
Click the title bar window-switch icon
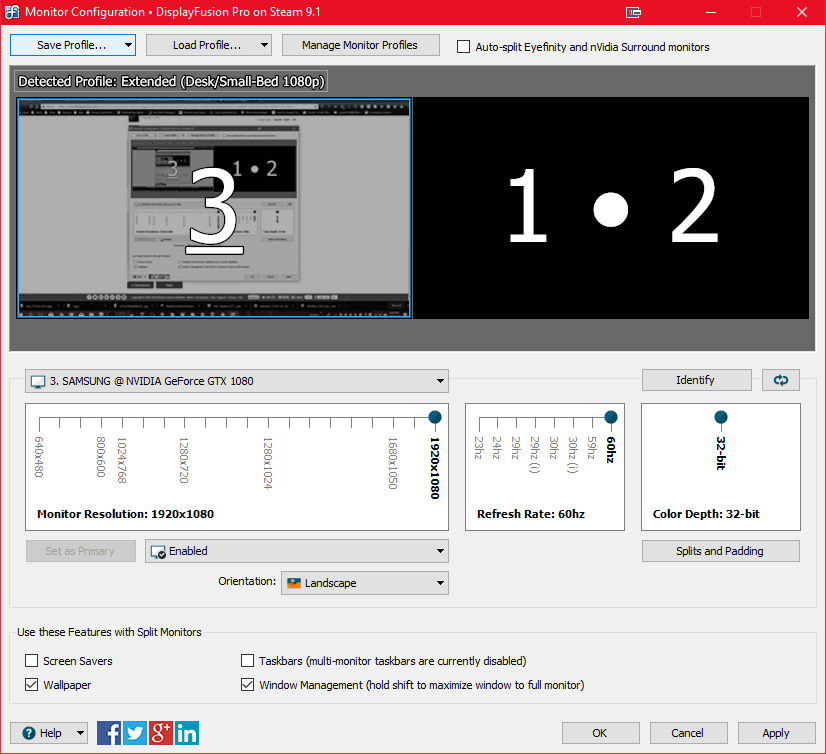(632, 12)
